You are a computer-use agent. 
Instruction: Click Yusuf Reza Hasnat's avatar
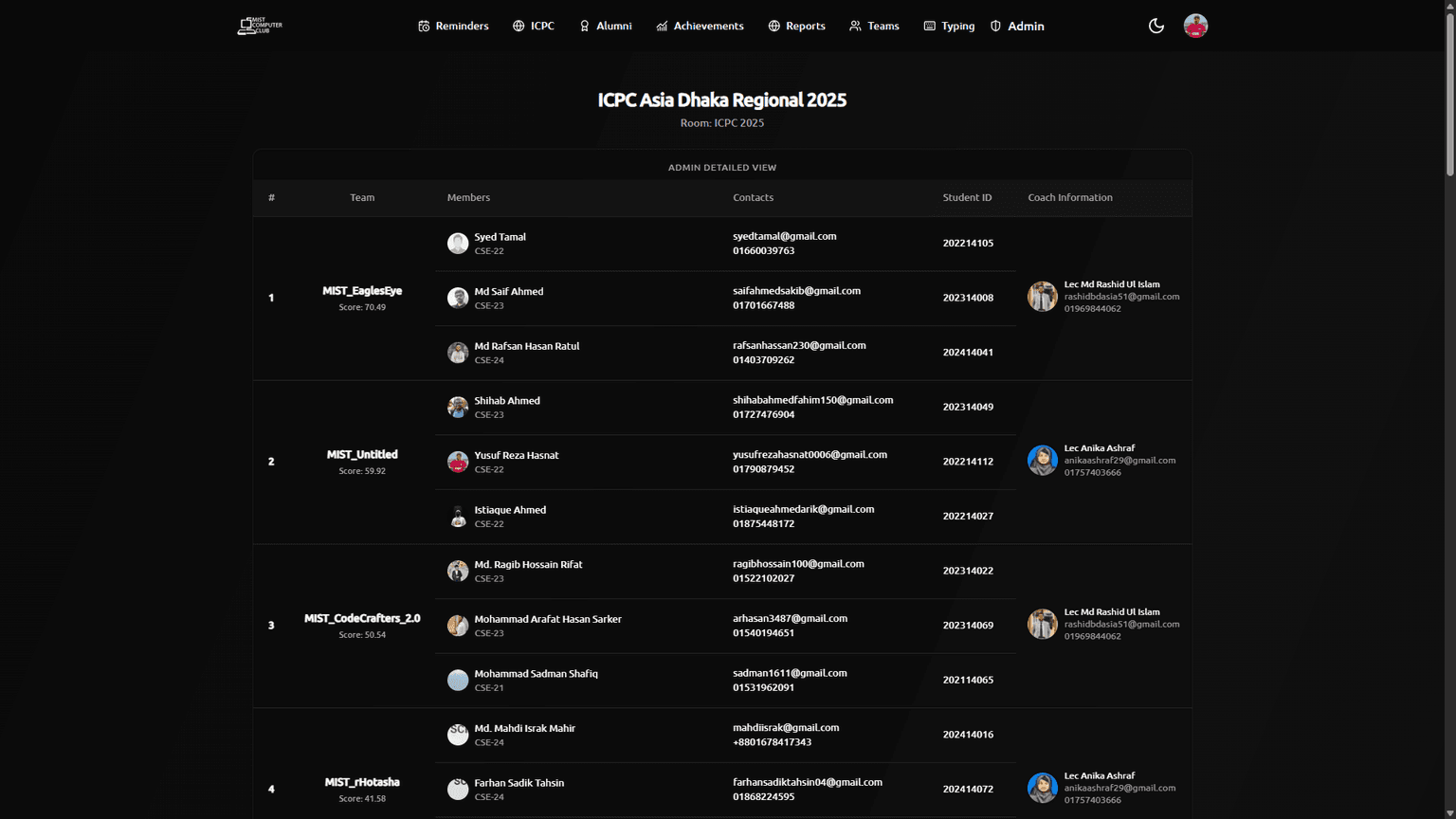click(x=458, y=462)
